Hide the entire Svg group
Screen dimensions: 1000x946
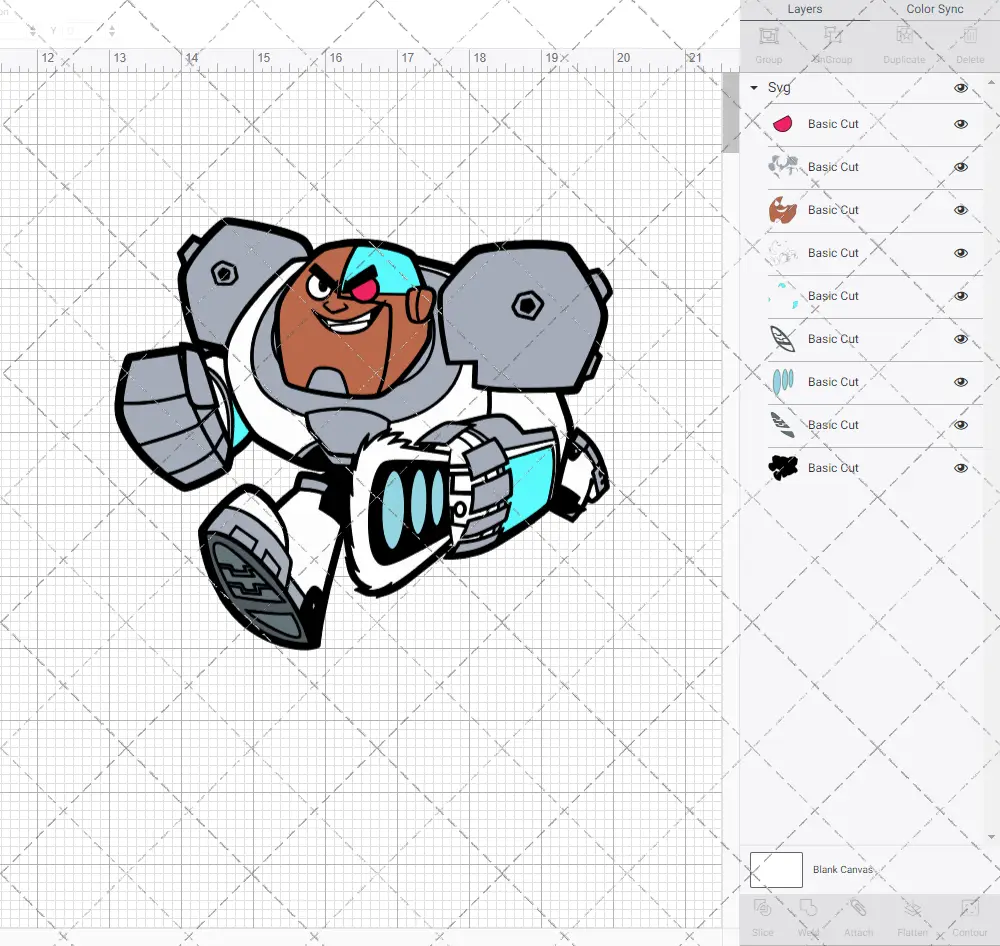[960, 88]
